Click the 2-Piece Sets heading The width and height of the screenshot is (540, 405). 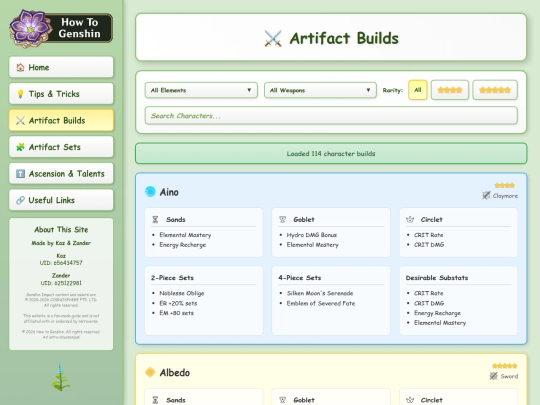[x=172, y=278]
